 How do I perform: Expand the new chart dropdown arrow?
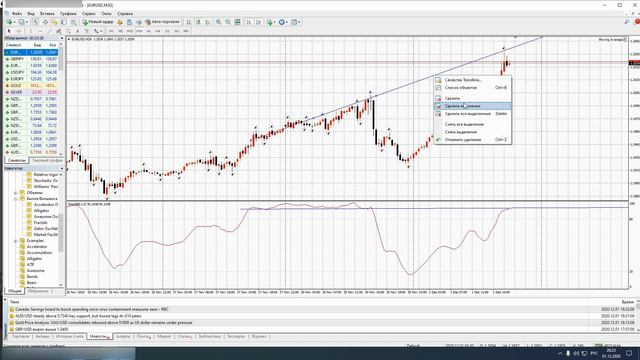point(14,22)
